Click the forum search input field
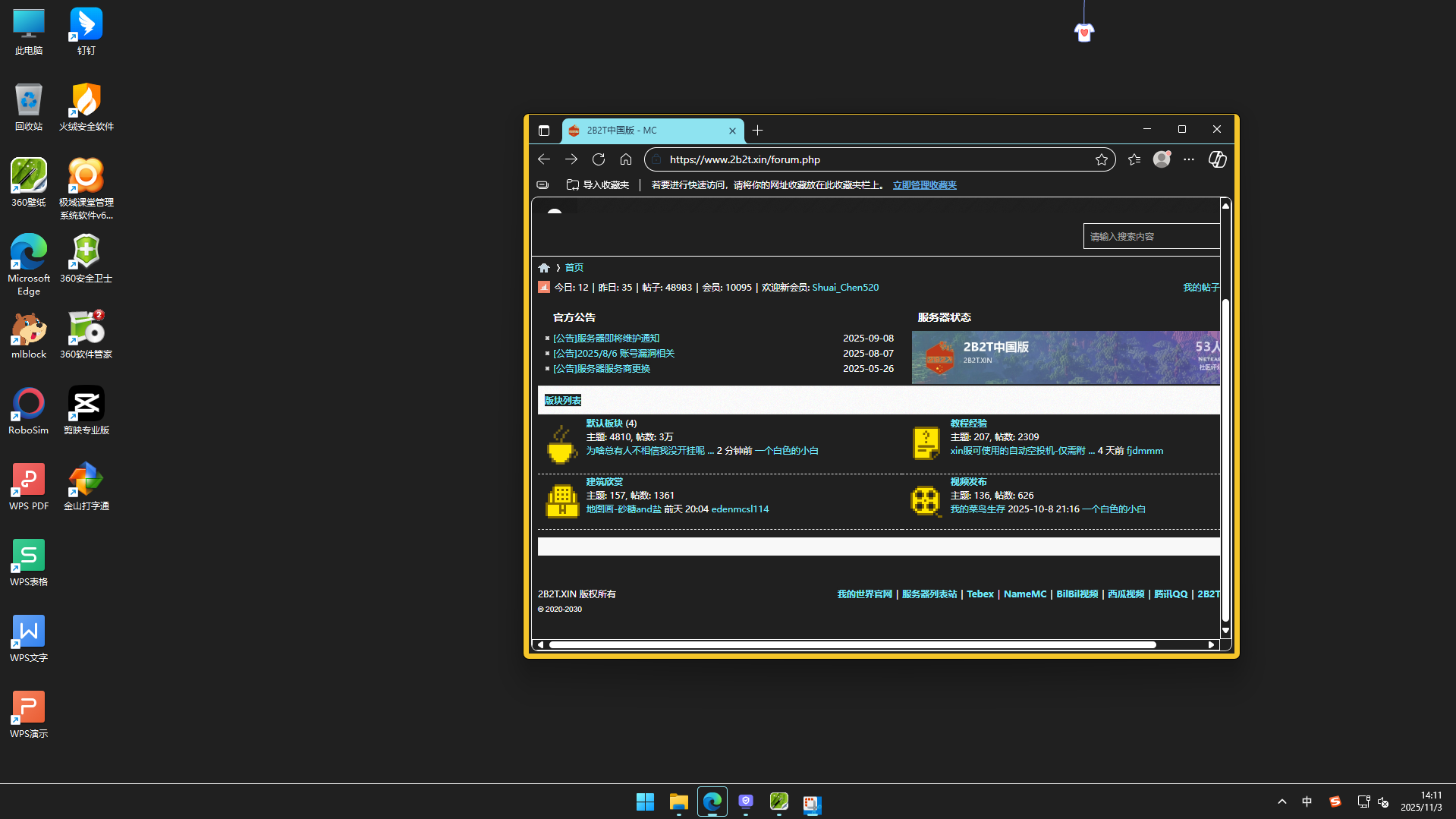The image size is (1456, 819). [x=1151, y=237]
